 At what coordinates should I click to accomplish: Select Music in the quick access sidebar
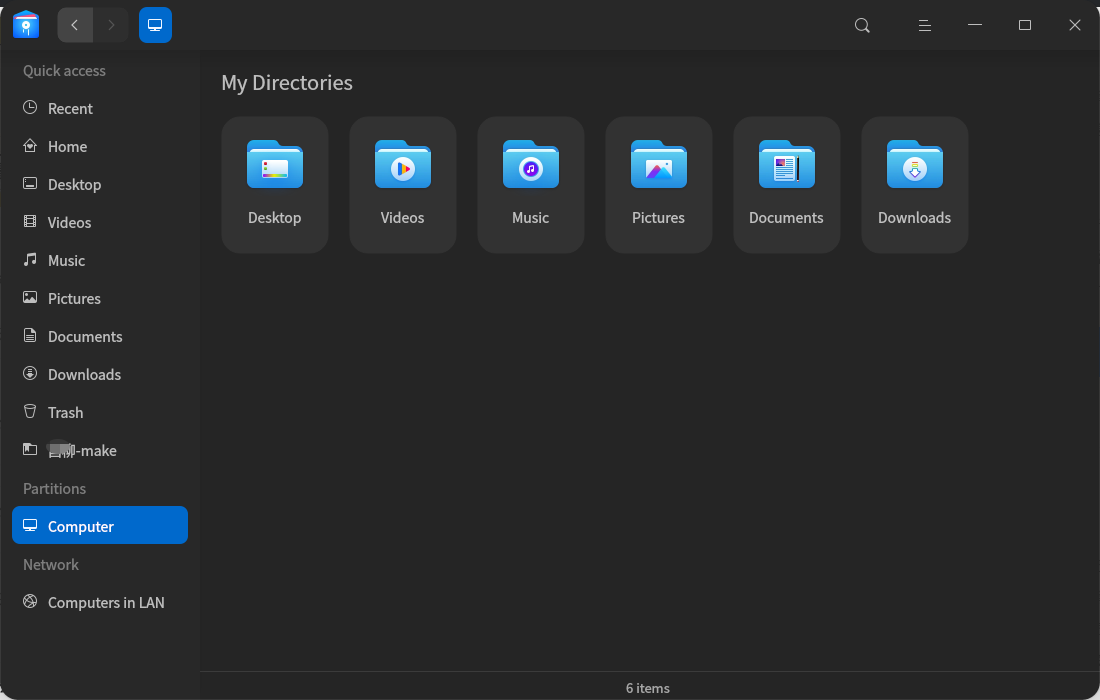tap(100, 260)
